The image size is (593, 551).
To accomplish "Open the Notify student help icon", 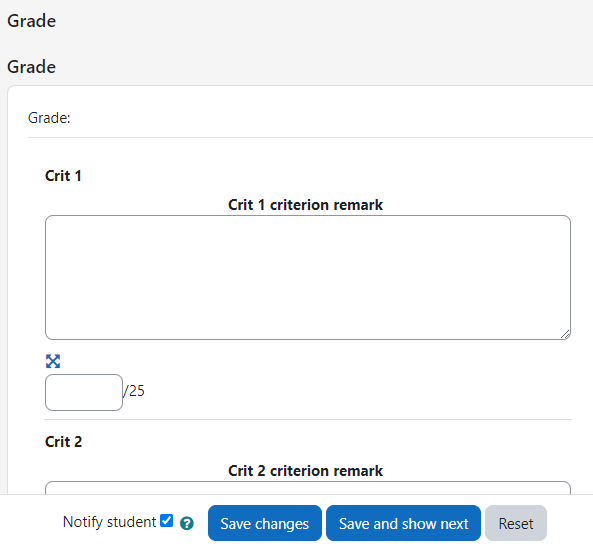I will [186, 523].
